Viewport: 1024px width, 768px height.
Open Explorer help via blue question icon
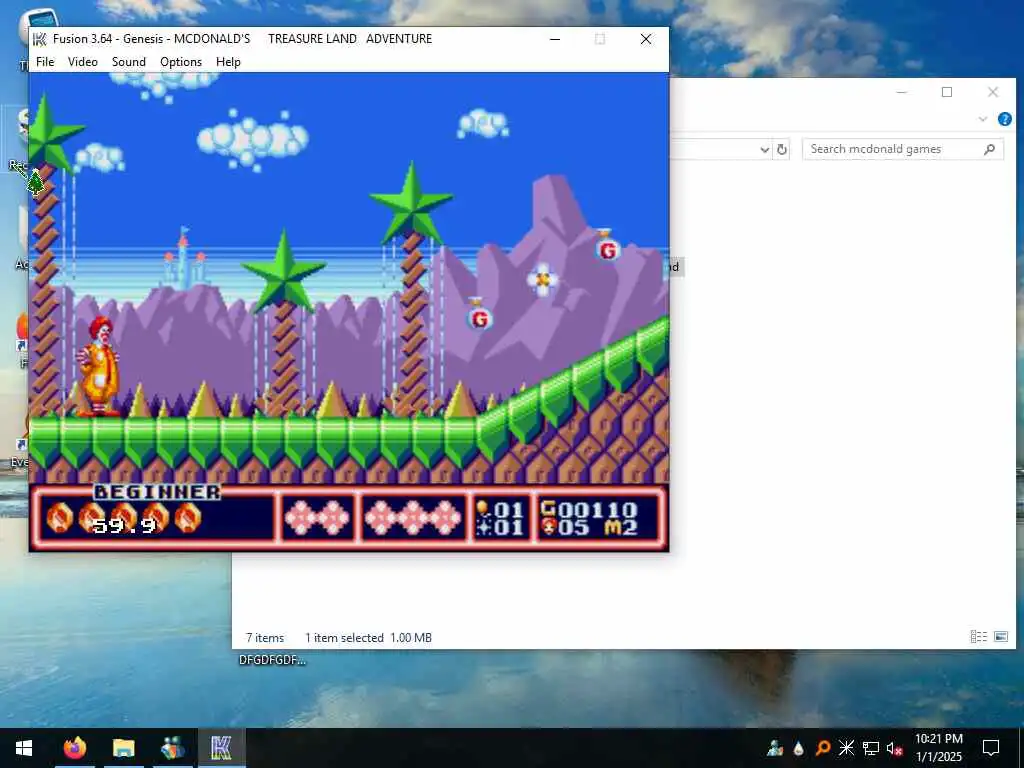tap(1004, 119)
